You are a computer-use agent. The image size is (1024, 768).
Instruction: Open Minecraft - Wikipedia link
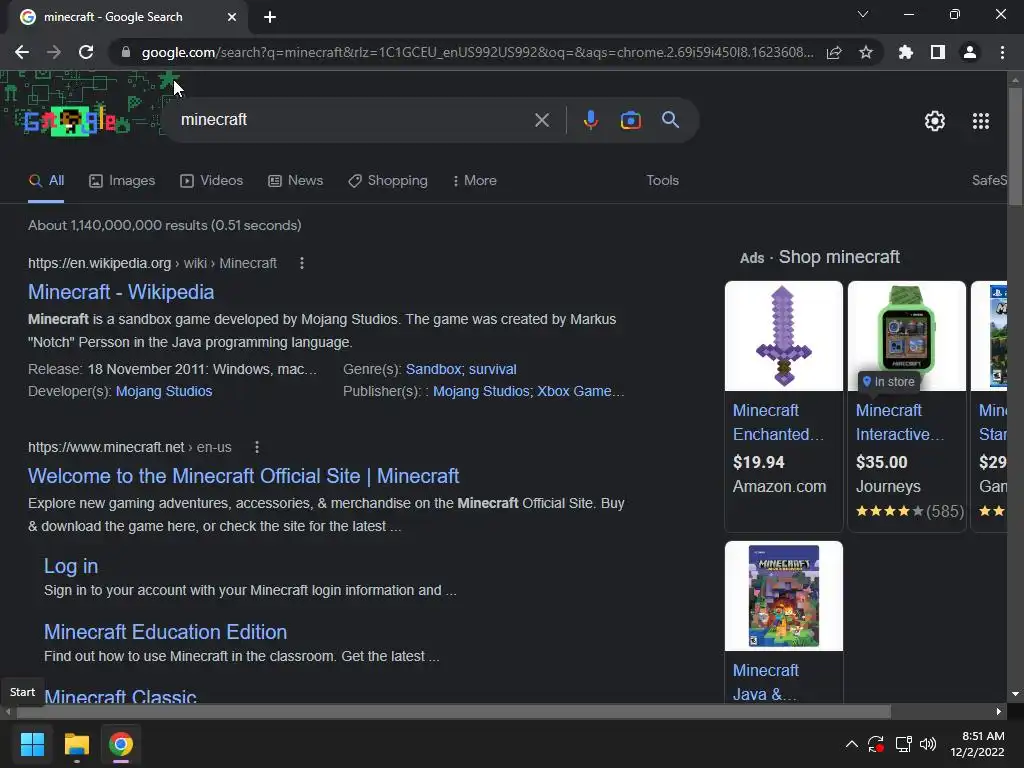point(121,292)
